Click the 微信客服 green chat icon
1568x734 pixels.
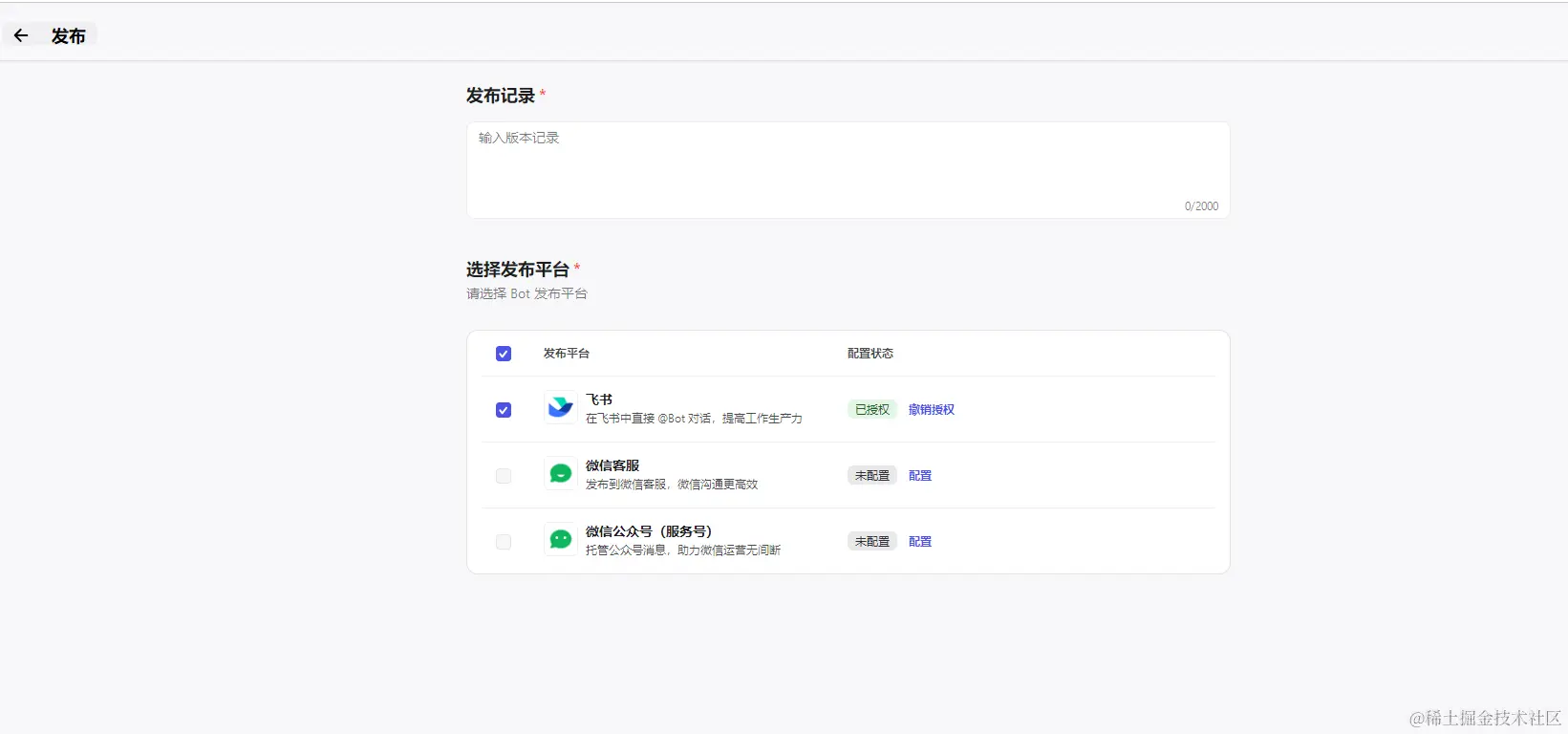560,474
